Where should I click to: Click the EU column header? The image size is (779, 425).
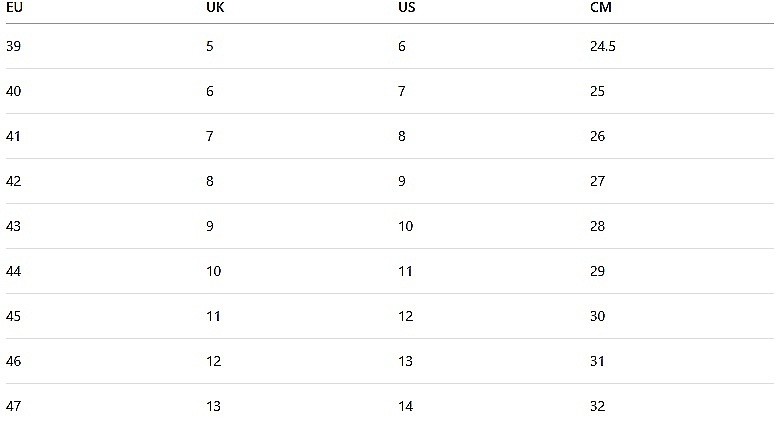[x=14, y=8]
